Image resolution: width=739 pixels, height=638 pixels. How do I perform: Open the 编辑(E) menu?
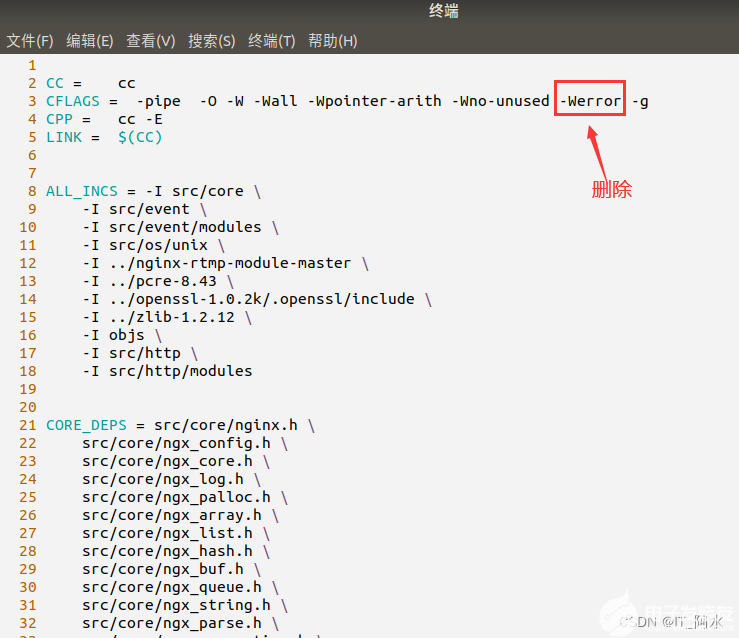[x=90, y=41]
